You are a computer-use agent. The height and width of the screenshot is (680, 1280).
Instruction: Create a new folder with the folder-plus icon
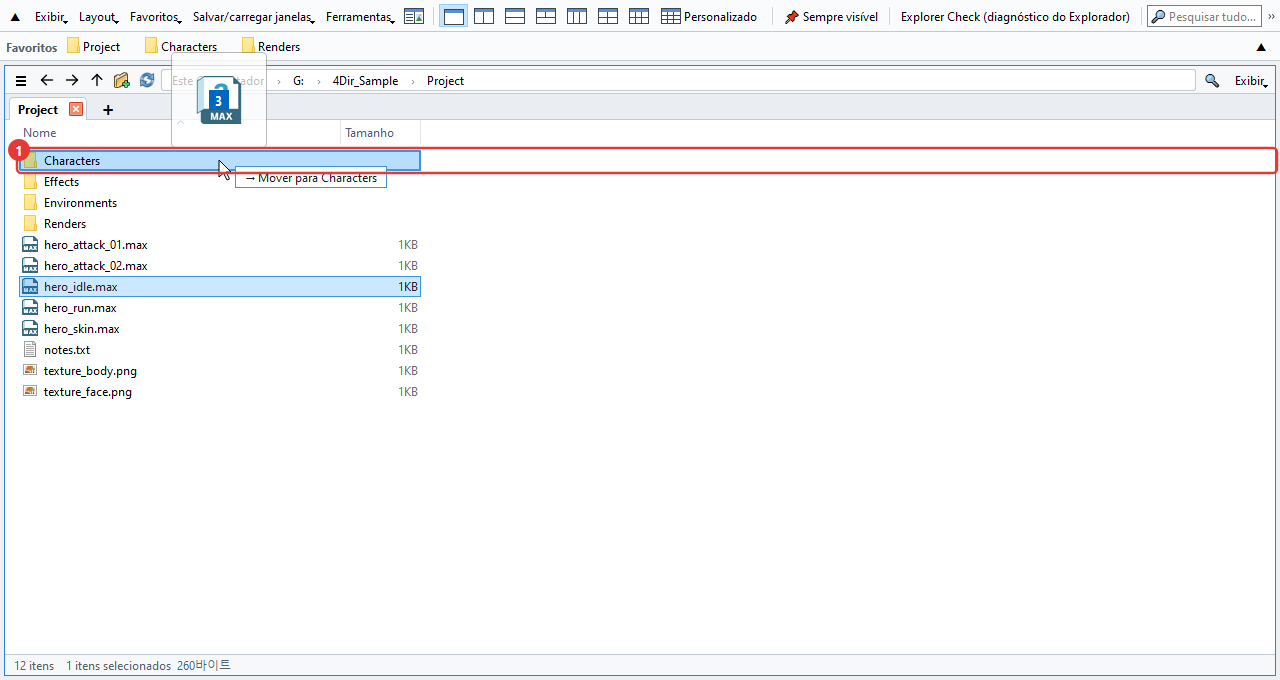click(122, 81)
